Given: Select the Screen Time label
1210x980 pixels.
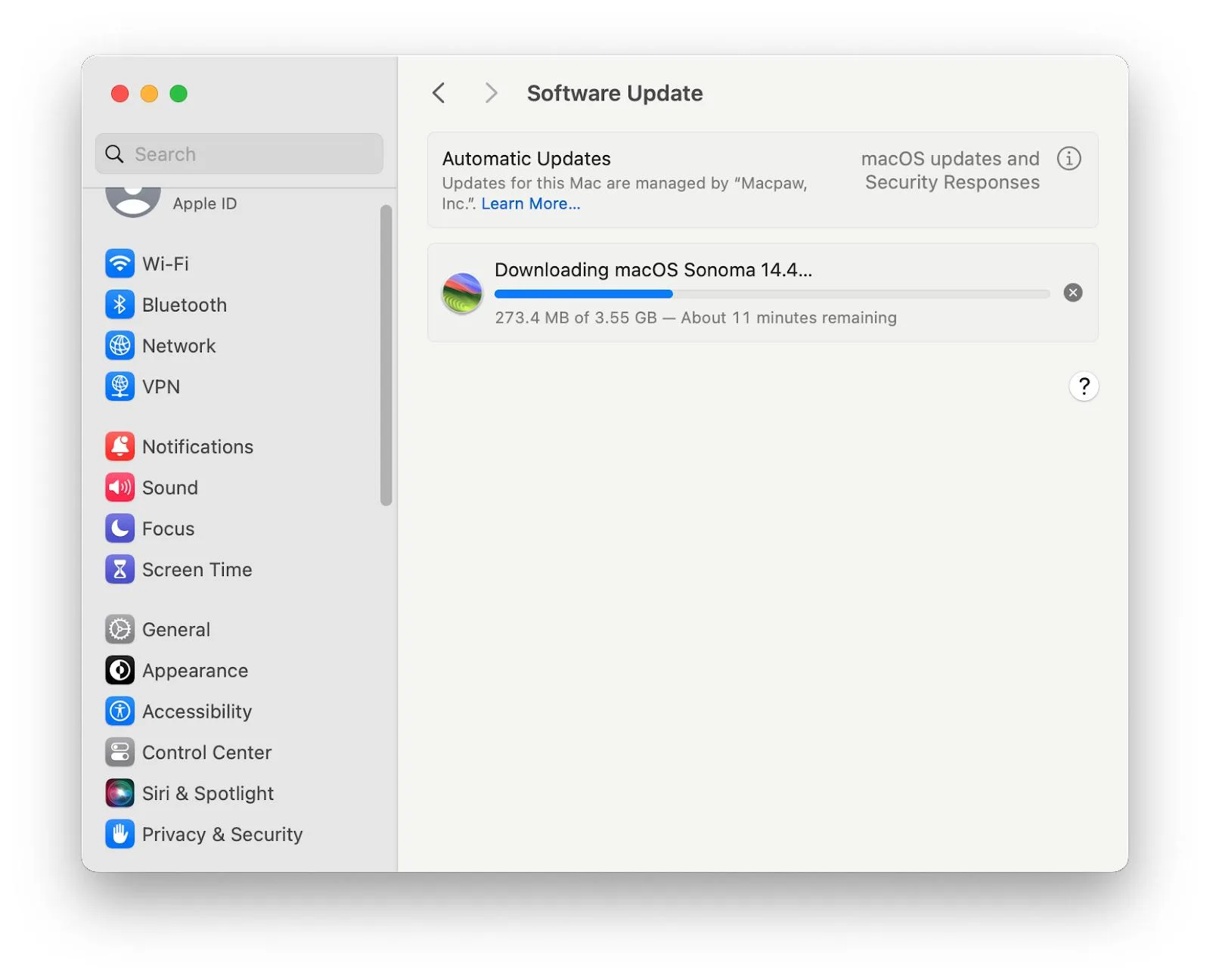Looking at the screenshot, I should click(x=197, y=569).
